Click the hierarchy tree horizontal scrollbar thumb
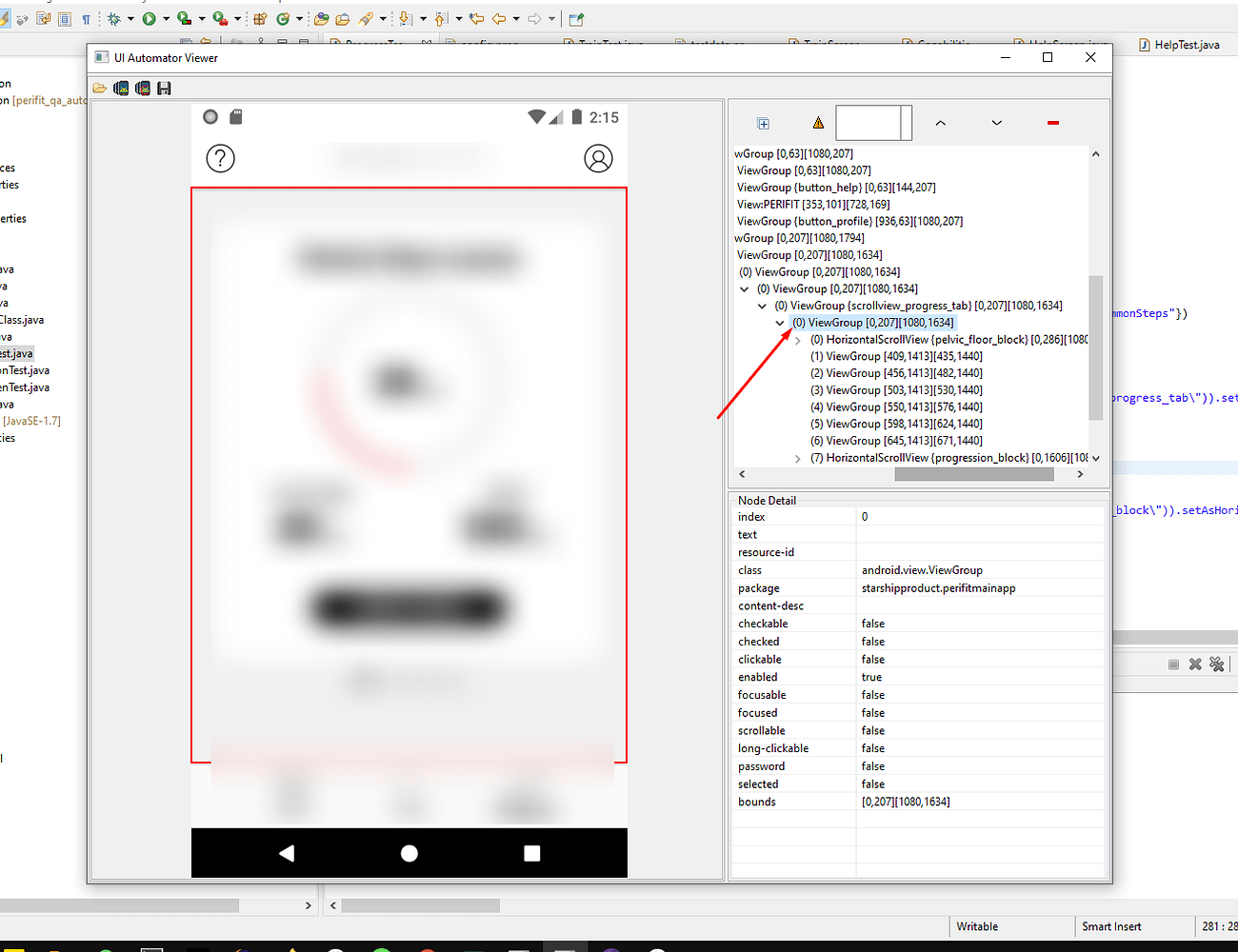The image size is (1238, 952). pos(974,474)
